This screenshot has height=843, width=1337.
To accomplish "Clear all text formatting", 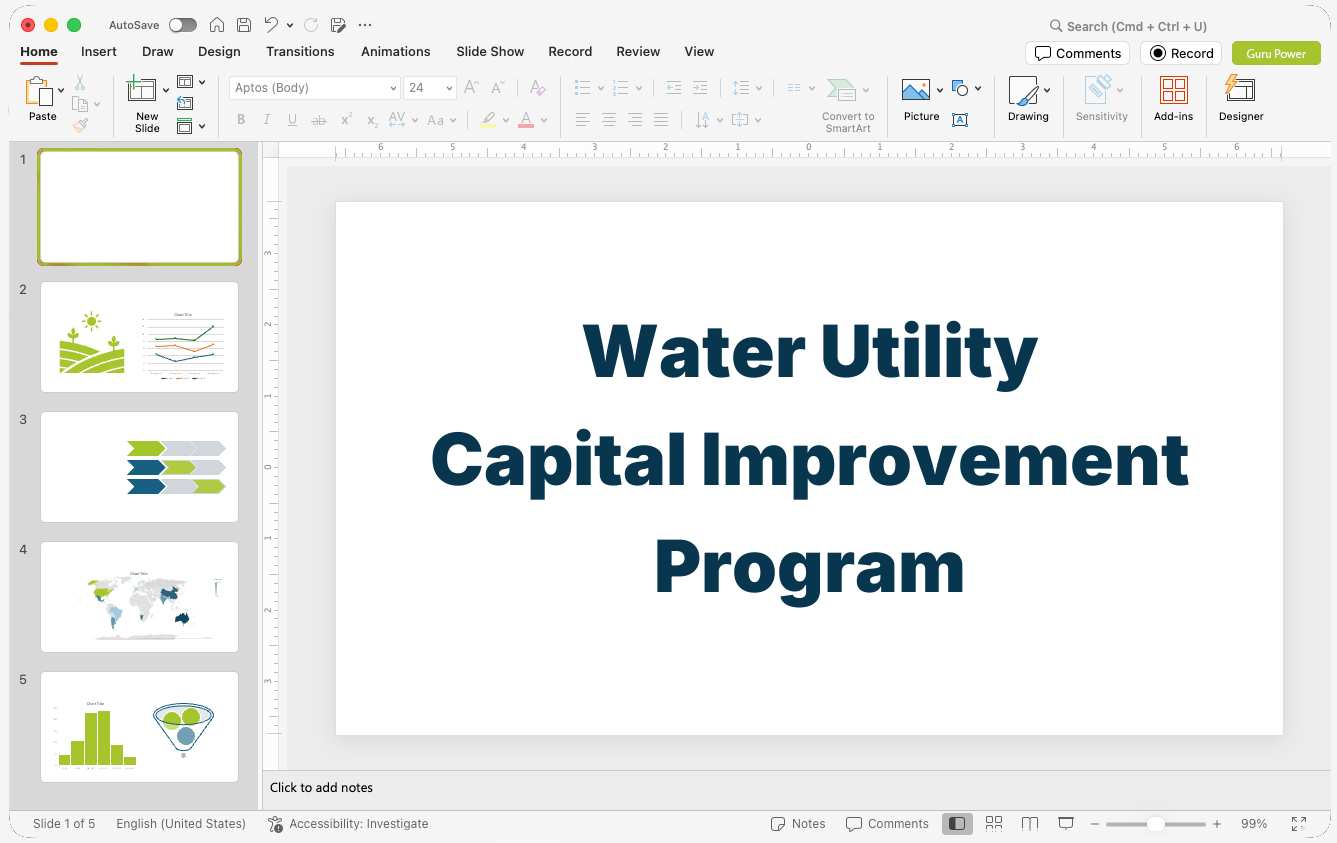I will tap(537, 88).
